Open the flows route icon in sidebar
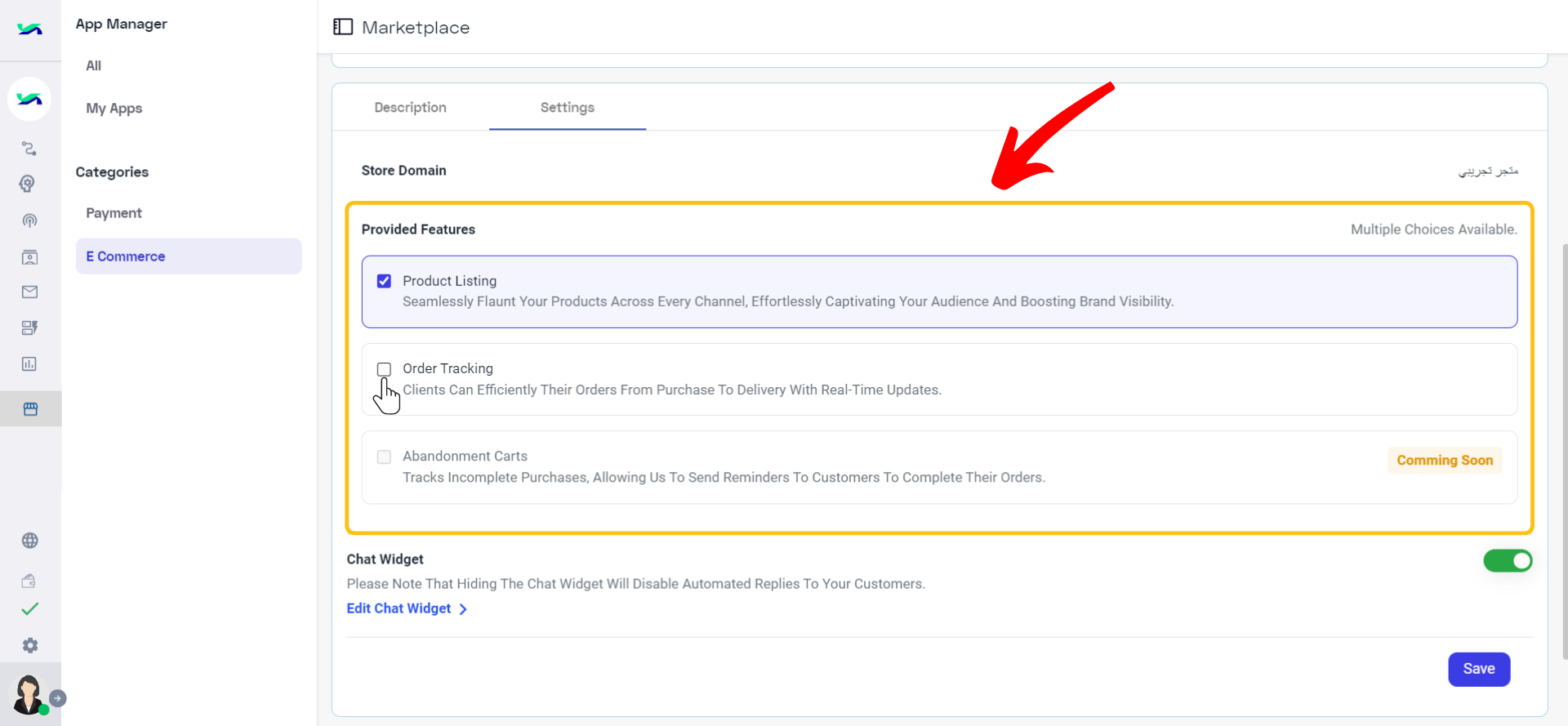This screenshot has height=726, width=1568. pos(29,149)
